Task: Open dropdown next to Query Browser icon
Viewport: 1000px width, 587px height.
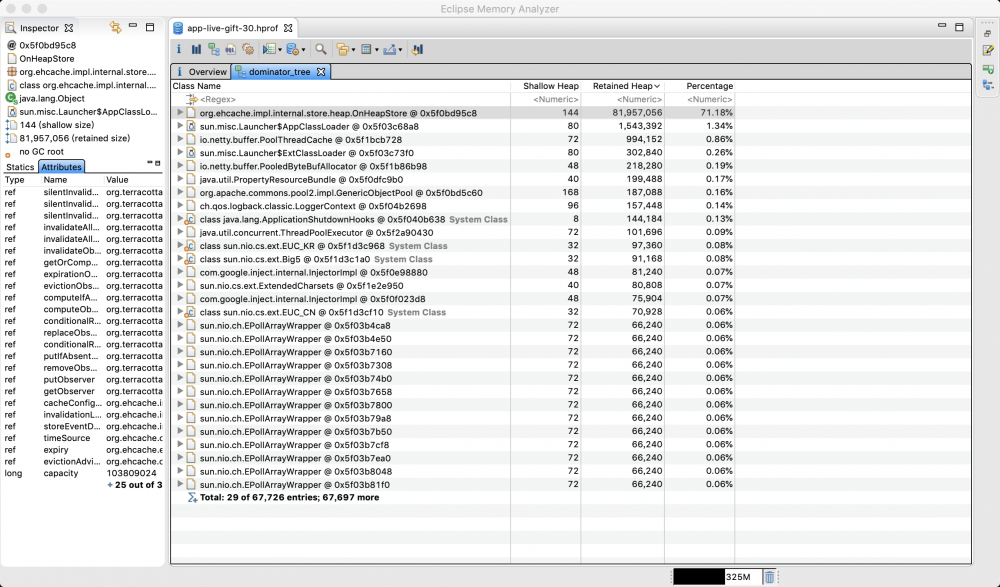Action: tap(303, 50)
